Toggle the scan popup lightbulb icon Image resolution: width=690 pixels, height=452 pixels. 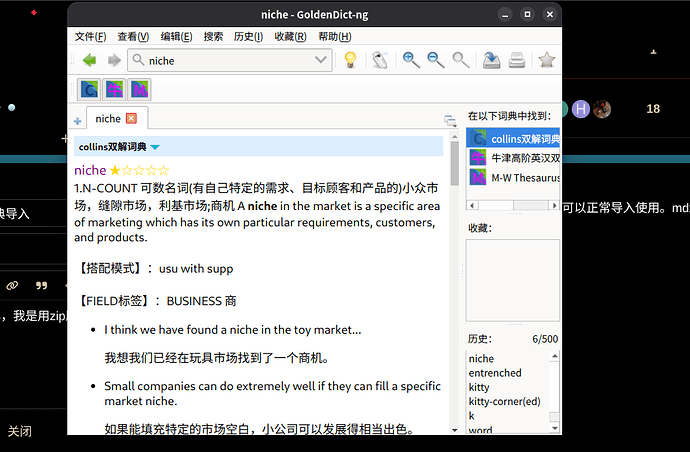point(350,60)
